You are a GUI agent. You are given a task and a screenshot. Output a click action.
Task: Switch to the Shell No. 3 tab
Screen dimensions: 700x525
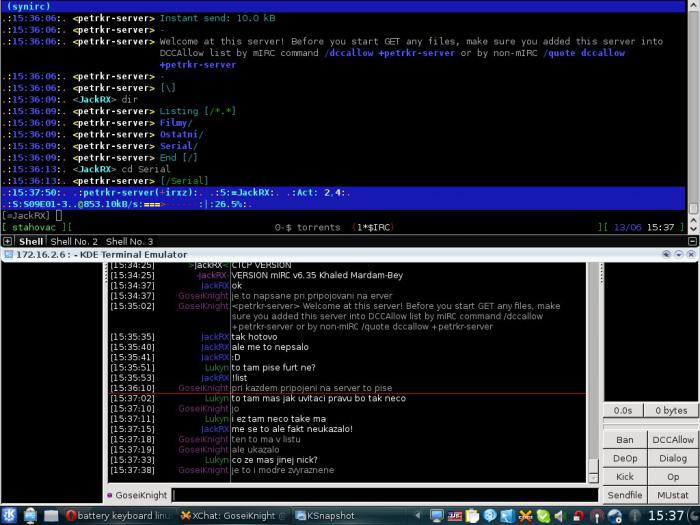click(x=129, y=242)
